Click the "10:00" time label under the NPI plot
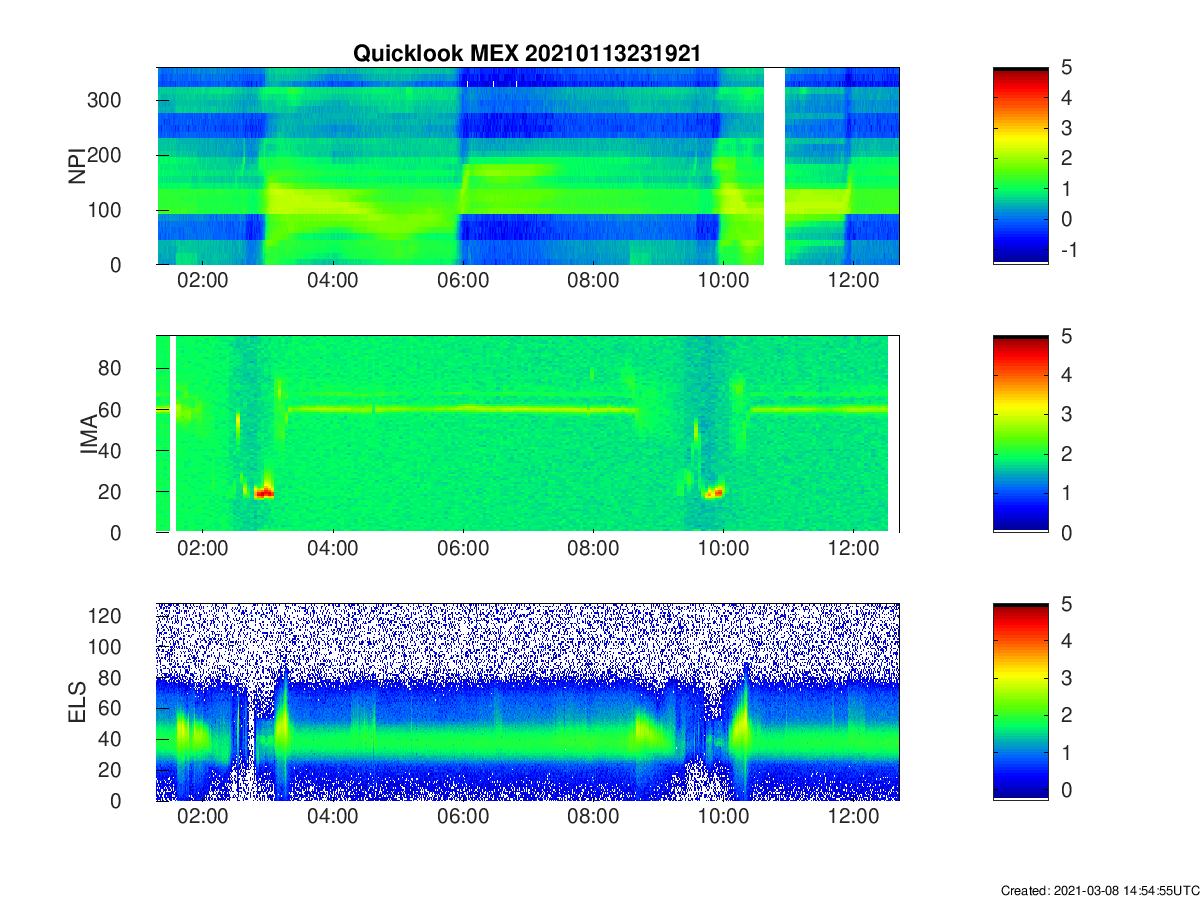The width and height of the screenshot is (1200, 900). click(723, 282)
